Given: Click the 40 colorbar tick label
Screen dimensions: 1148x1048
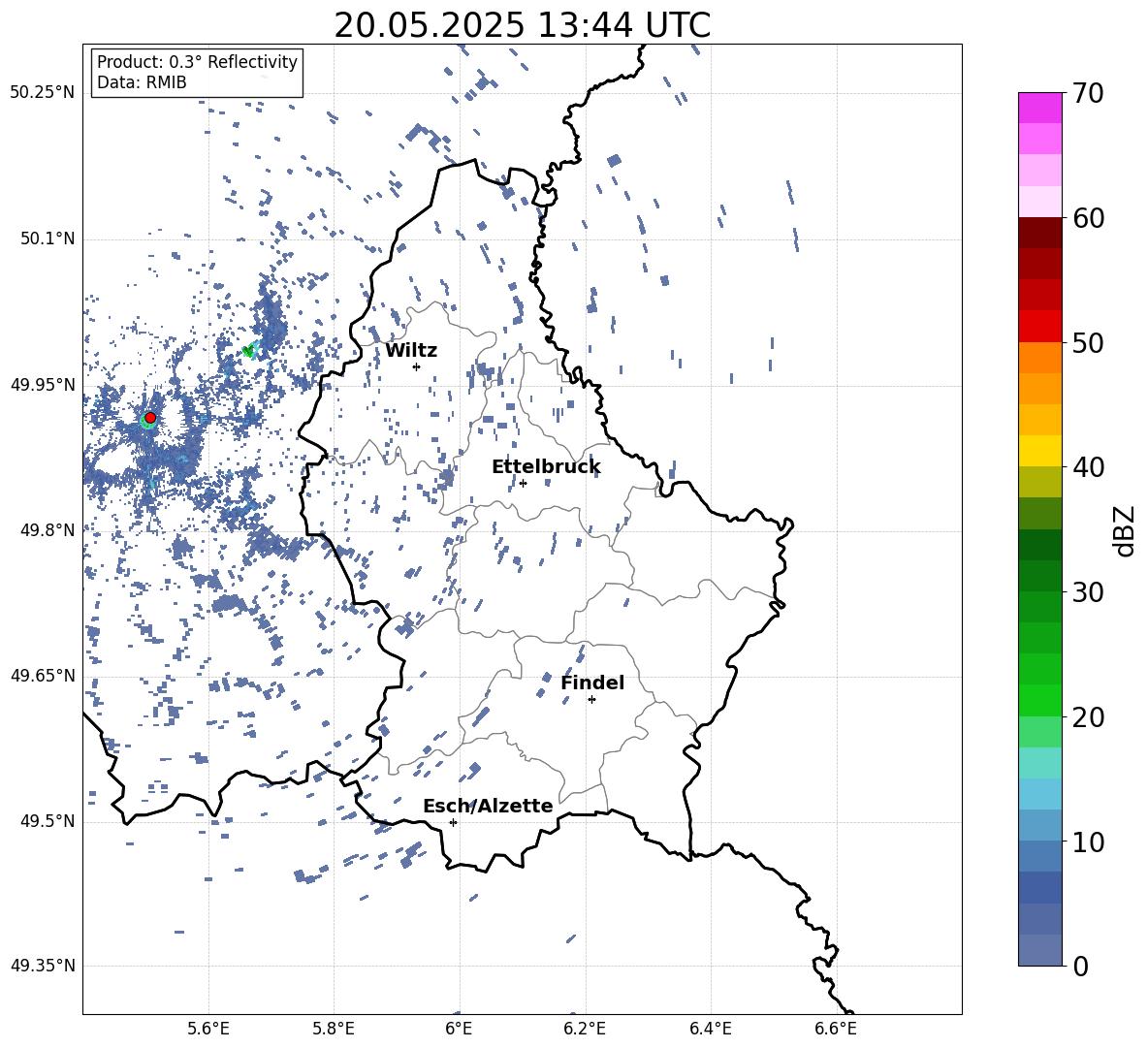Looking at the screenshot, I should 1088,467.
